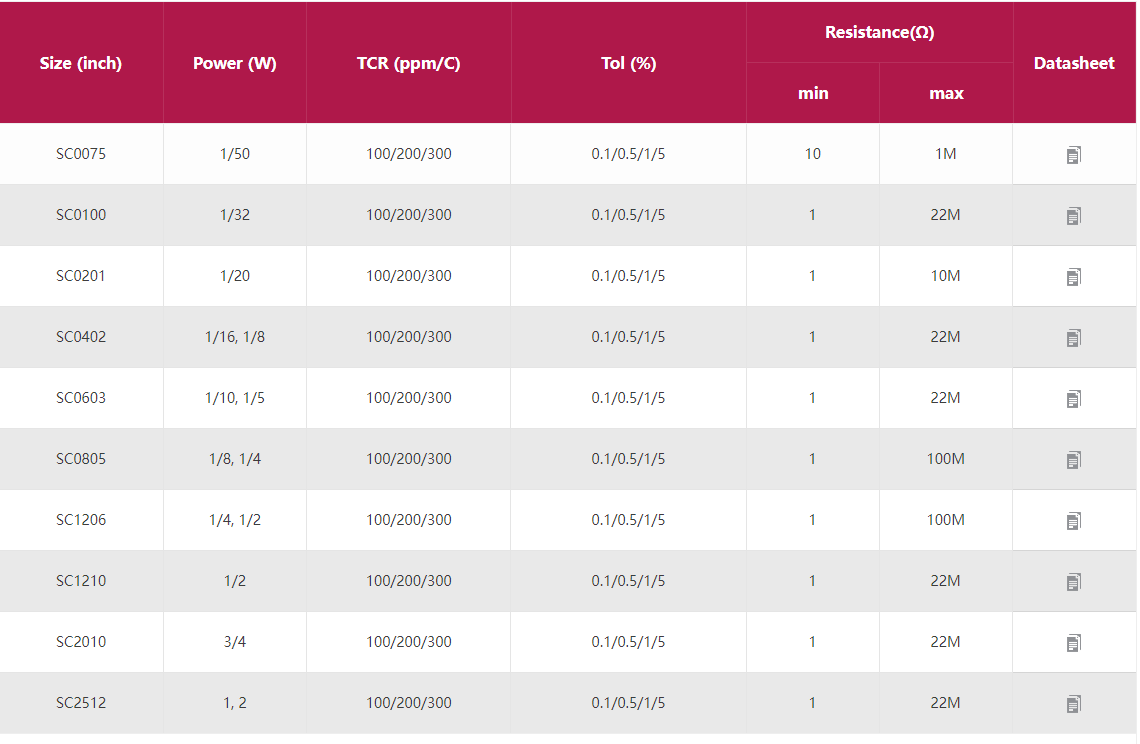Click the Datasheet column header

click(x=1074, y=63)
